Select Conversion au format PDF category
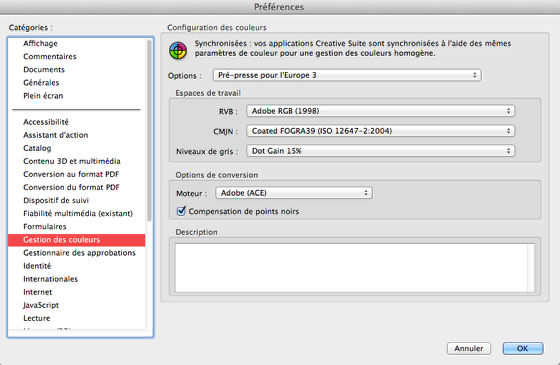The height and width of the screenshot is (365, 560). coord(76,174)
